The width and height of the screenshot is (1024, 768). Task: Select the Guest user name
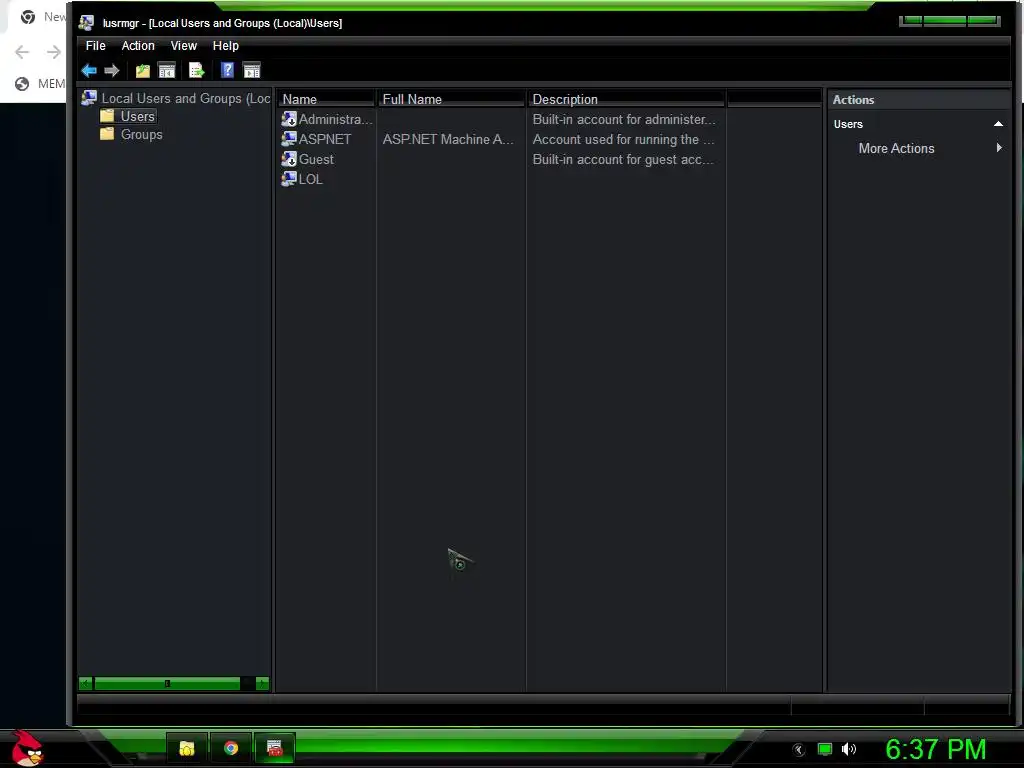316,159
